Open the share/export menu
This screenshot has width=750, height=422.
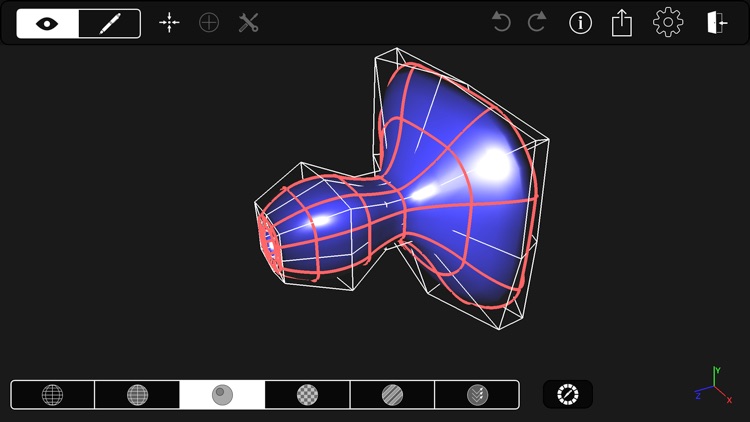622,23
